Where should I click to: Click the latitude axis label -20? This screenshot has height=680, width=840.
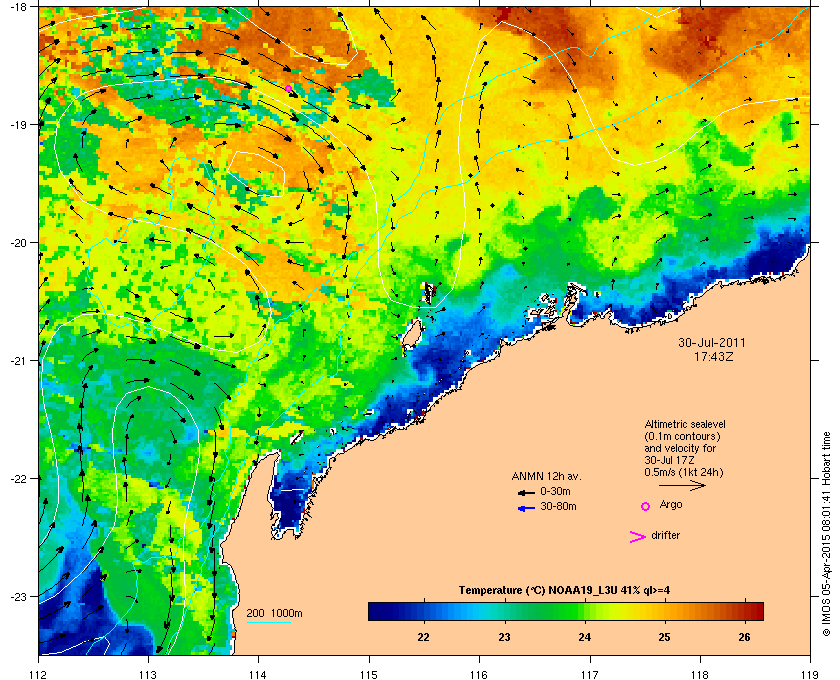click(18, 243)
